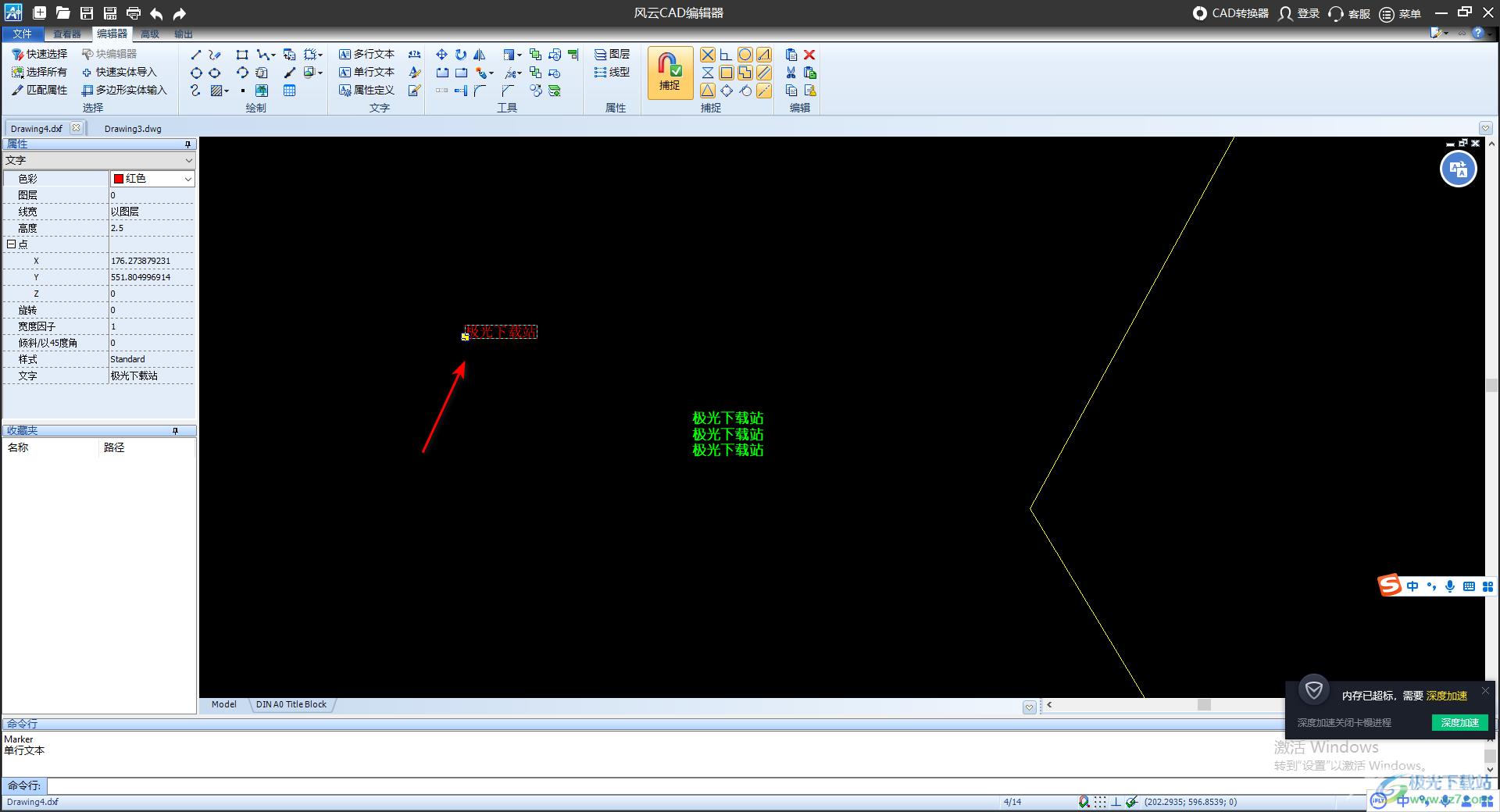Toggle the 捕捉 snap master button
The width and height of the screenshot is (1500, 812).
670,73
